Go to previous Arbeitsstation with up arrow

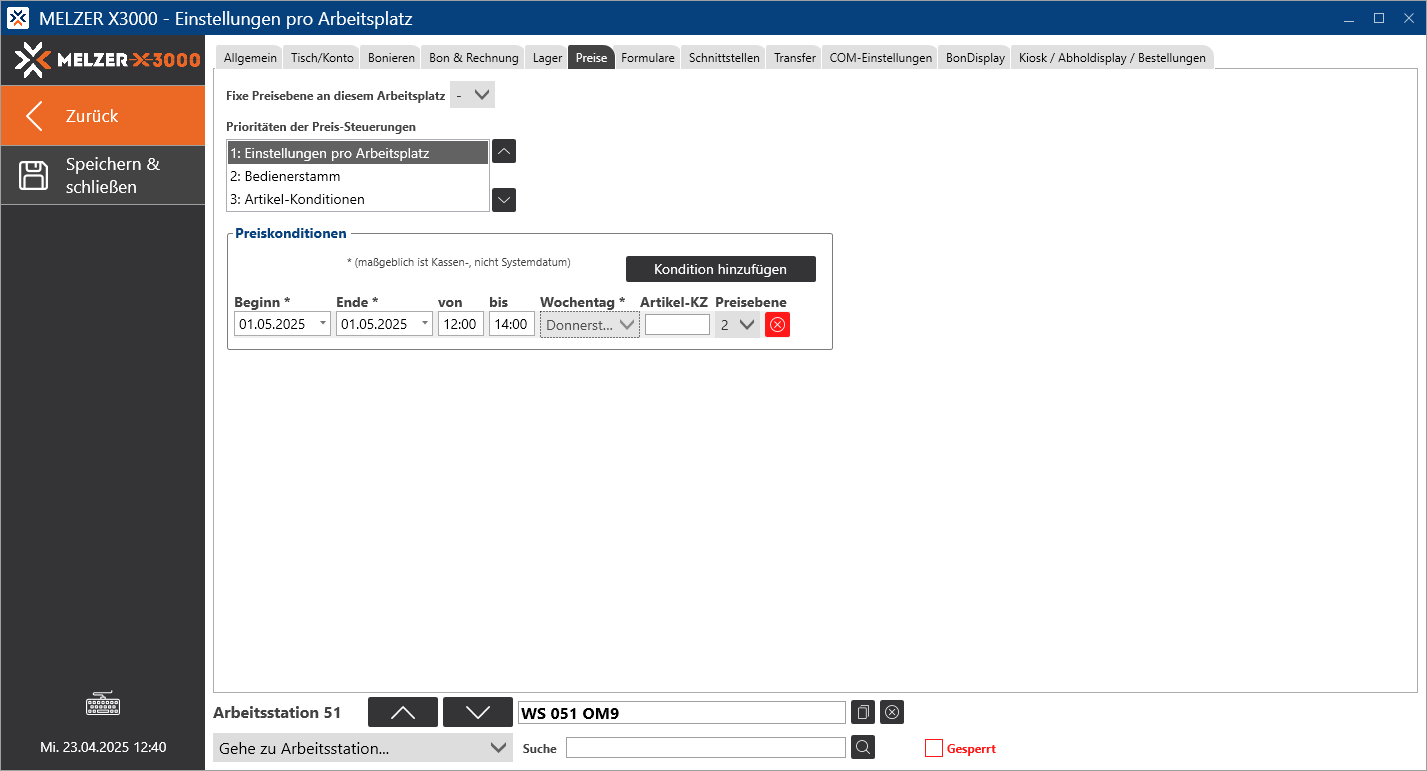403,712
